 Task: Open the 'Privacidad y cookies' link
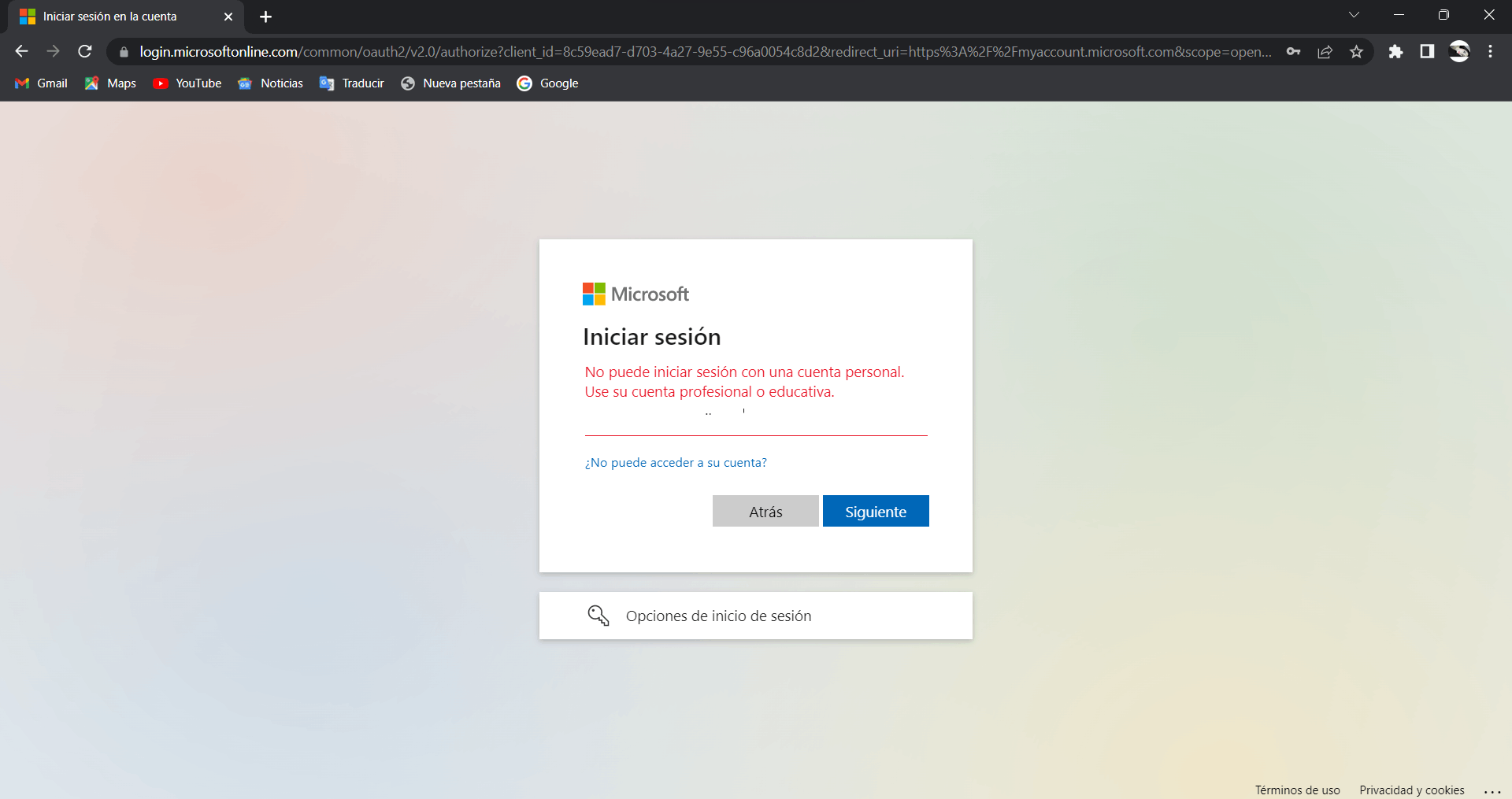[x=1412, y=790]
